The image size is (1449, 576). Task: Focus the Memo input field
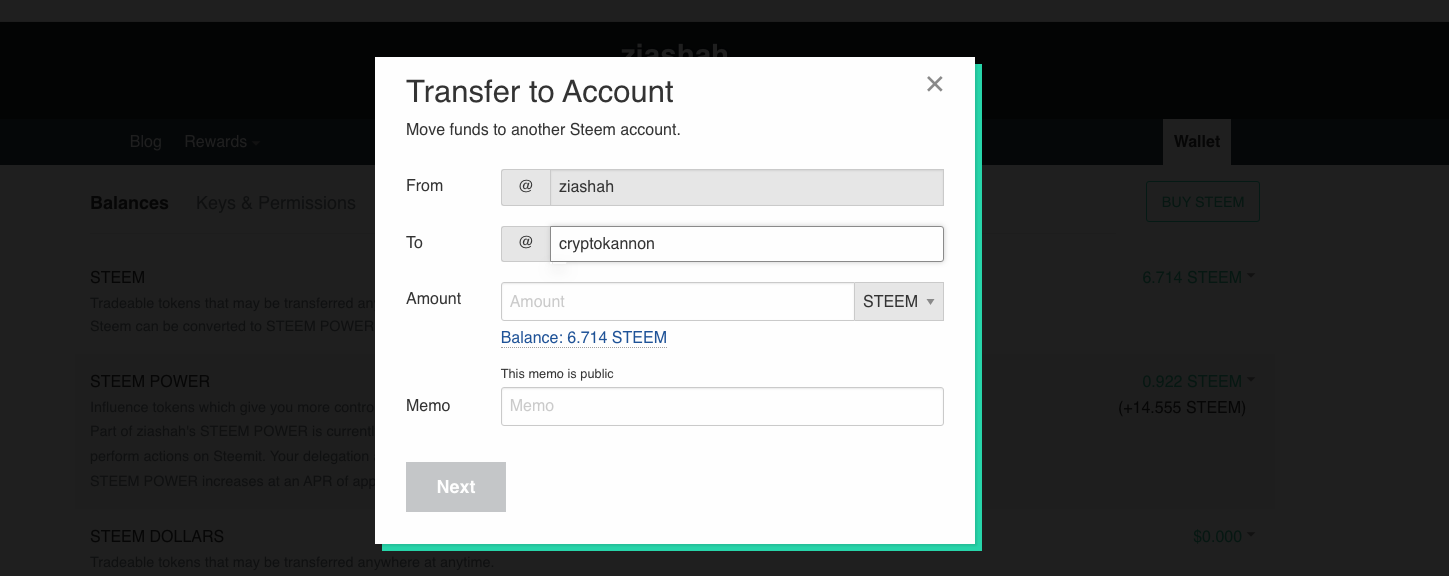pos(722,406)
